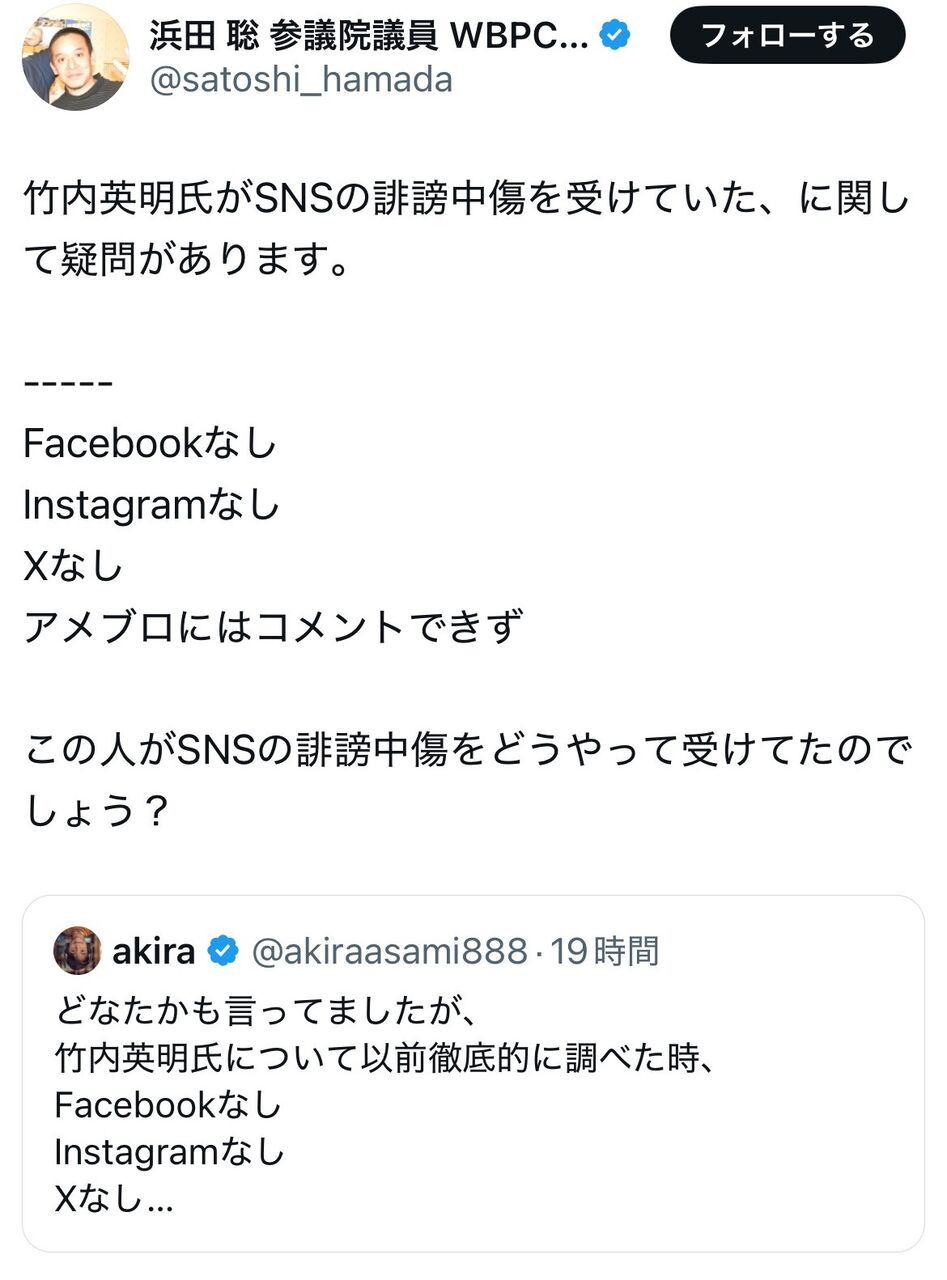947x1280 pixels.
Task: Click 竹内英明氏について line in quote
Action: pyautogui.click(x=386, y=1058)
